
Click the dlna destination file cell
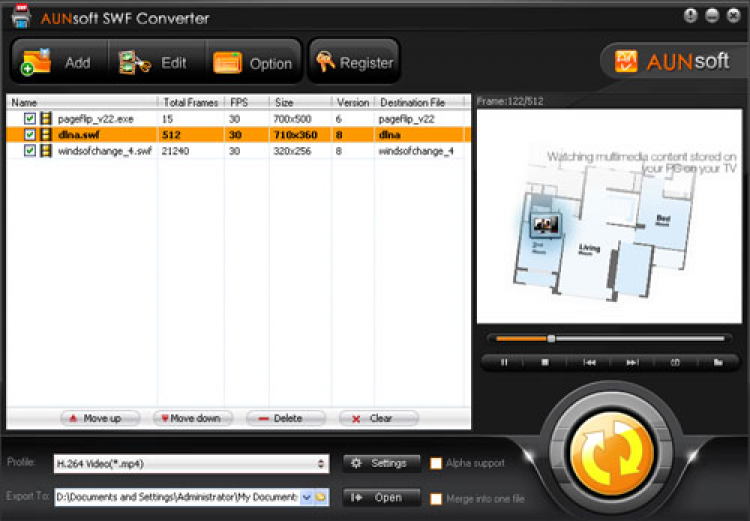point(389,135)
